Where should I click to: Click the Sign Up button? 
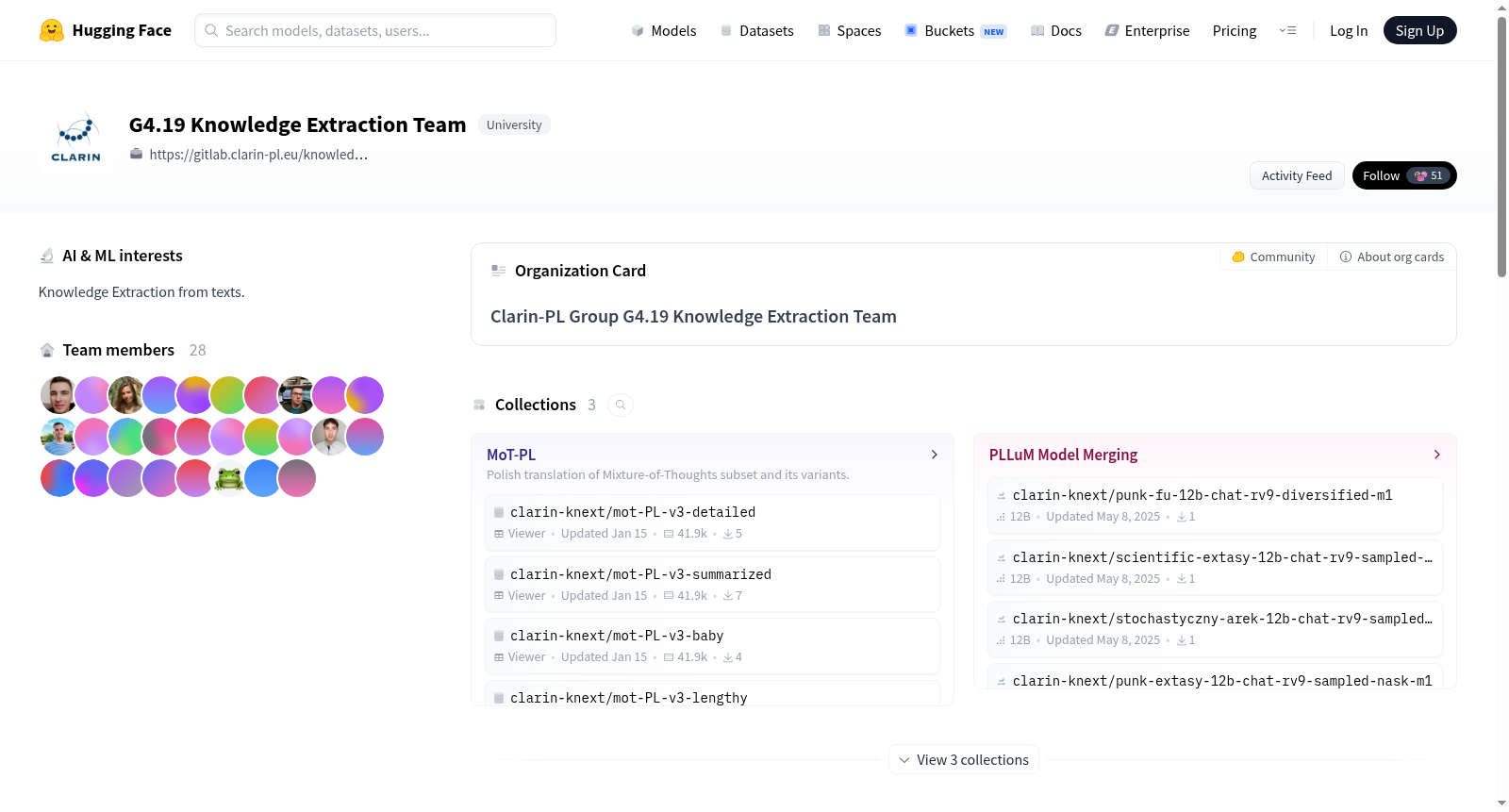tap(1419, 31)
